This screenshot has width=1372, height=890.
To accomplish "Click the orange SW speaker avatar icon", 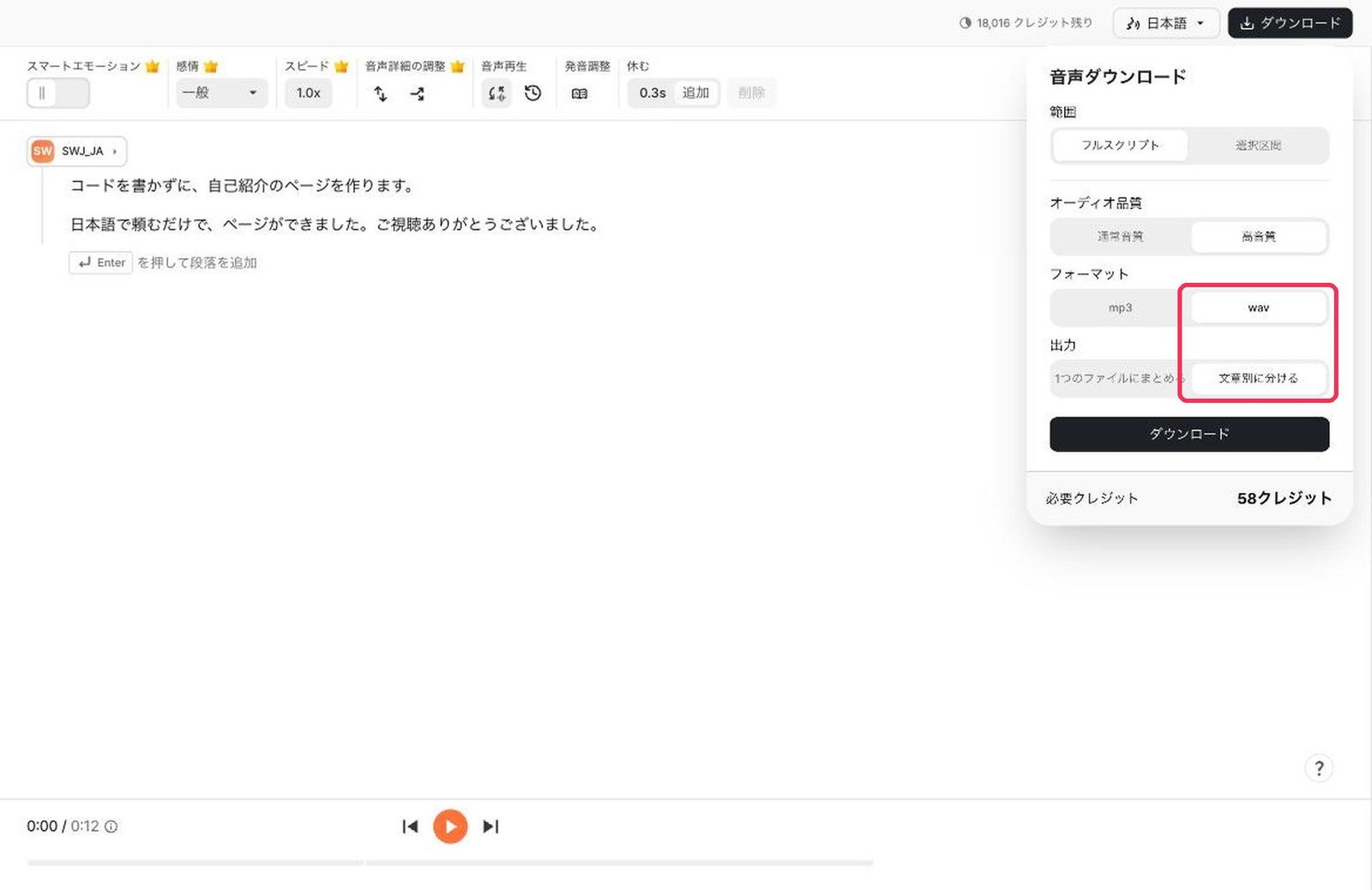I will (x=43, y=151).
